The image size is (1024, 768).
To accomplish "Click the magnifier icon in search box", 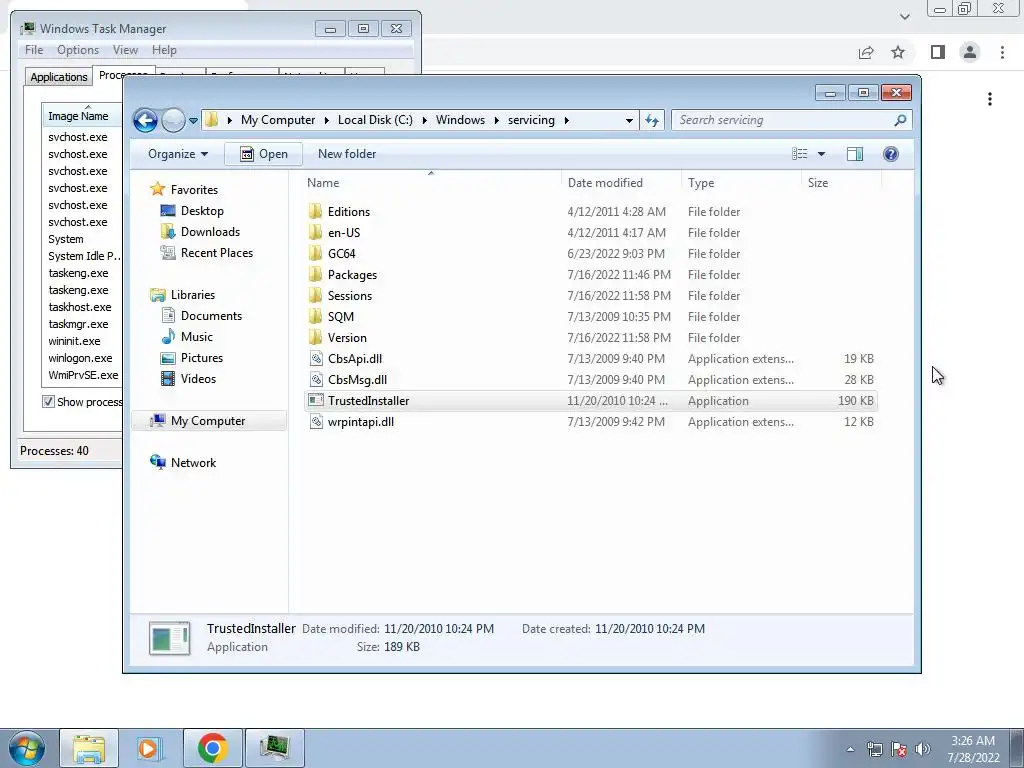I will pos(900,120).
